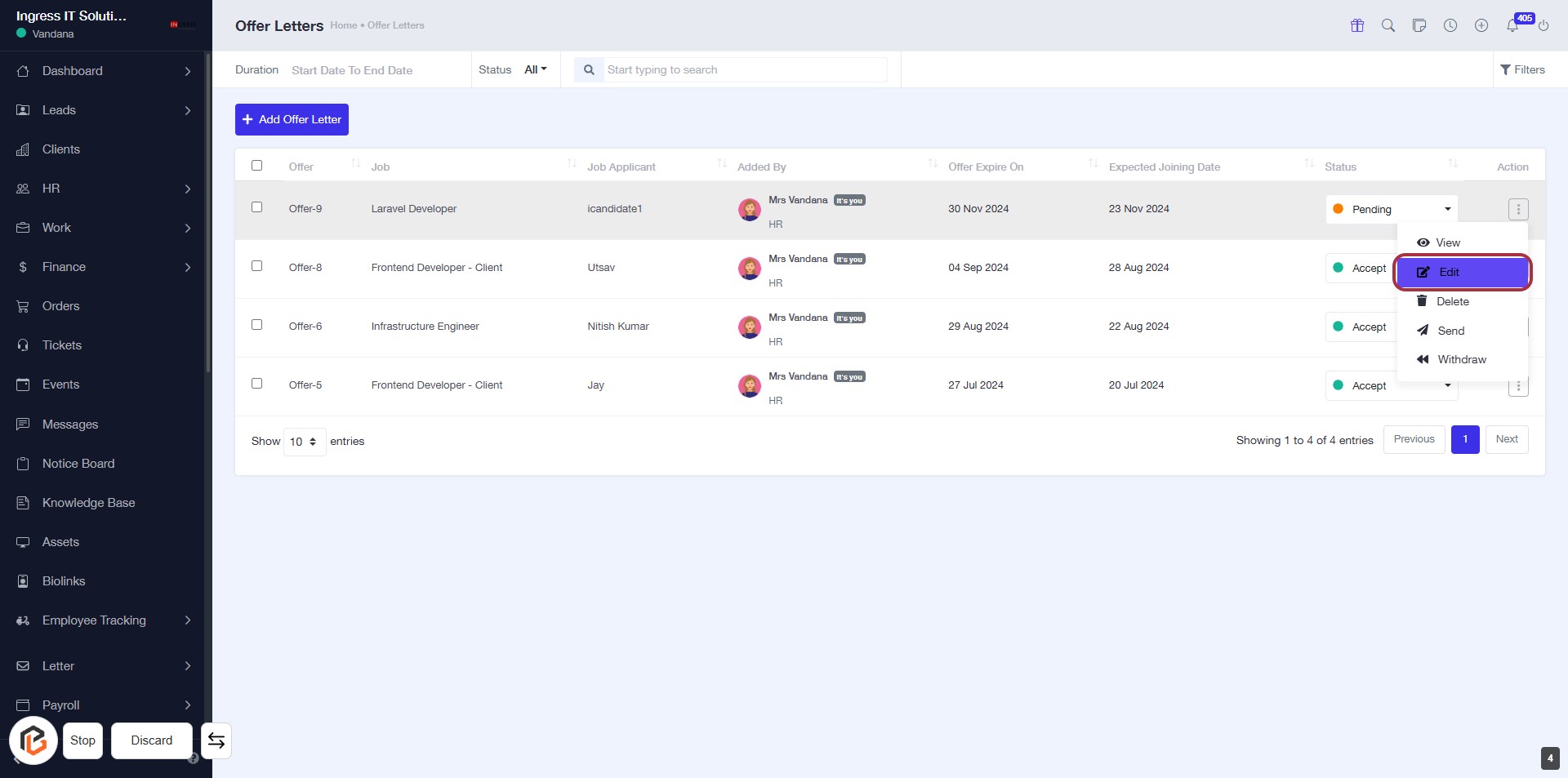Viewport: 1568px width, 778px height.
Task: Select the Offer-8 row checkbox
Action: 257,266
